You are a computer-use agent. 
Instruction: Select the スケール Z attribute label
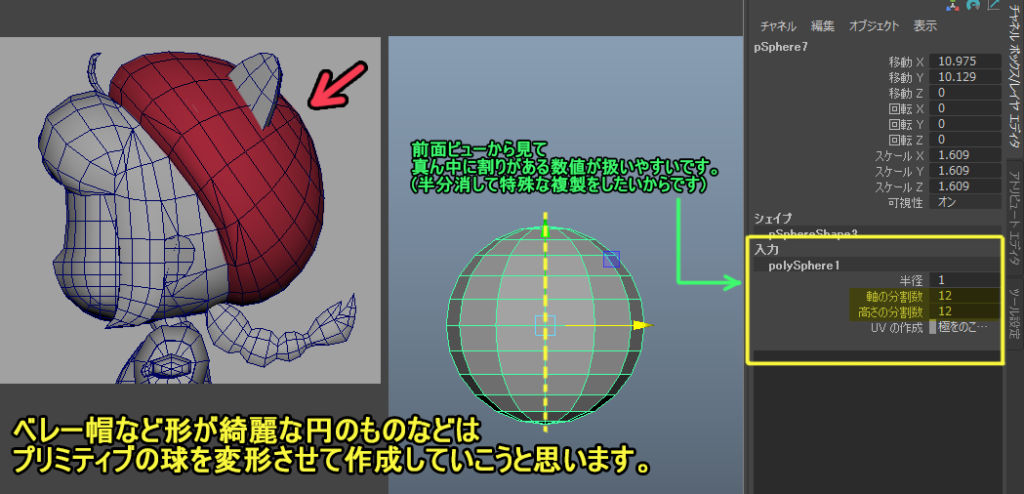899,187
